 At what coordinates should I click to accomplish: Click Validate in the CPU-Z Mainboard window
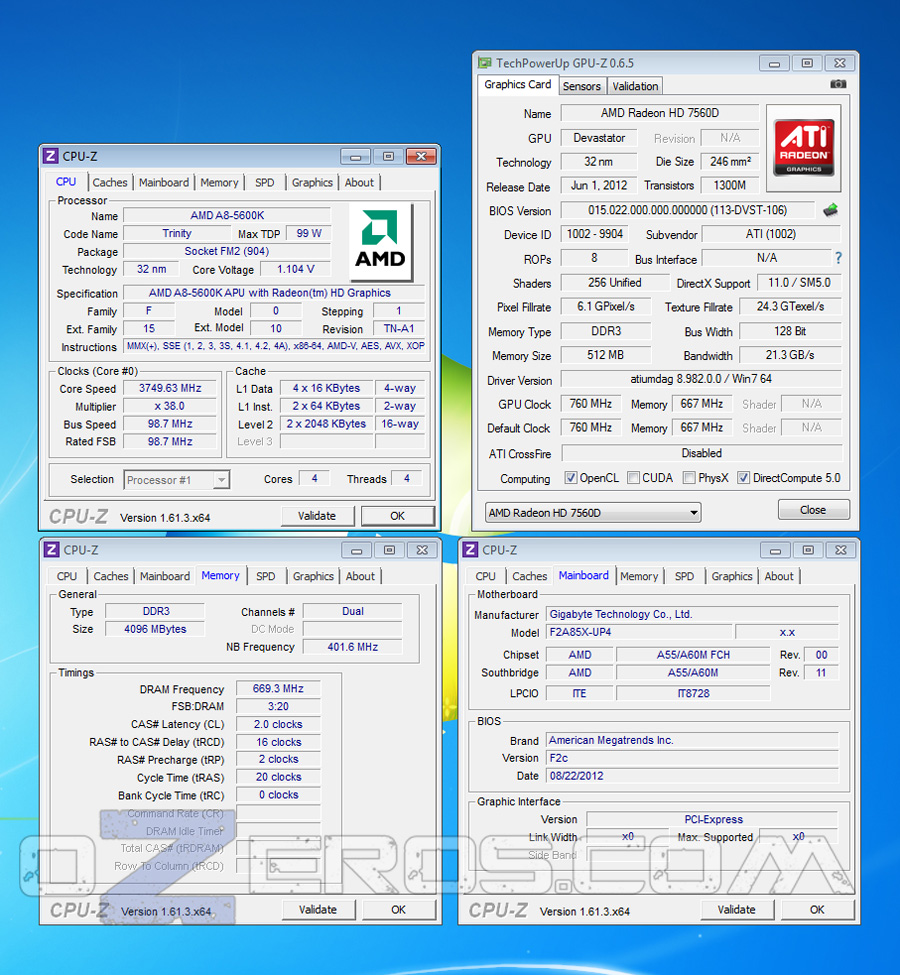[x=736, y=910]
